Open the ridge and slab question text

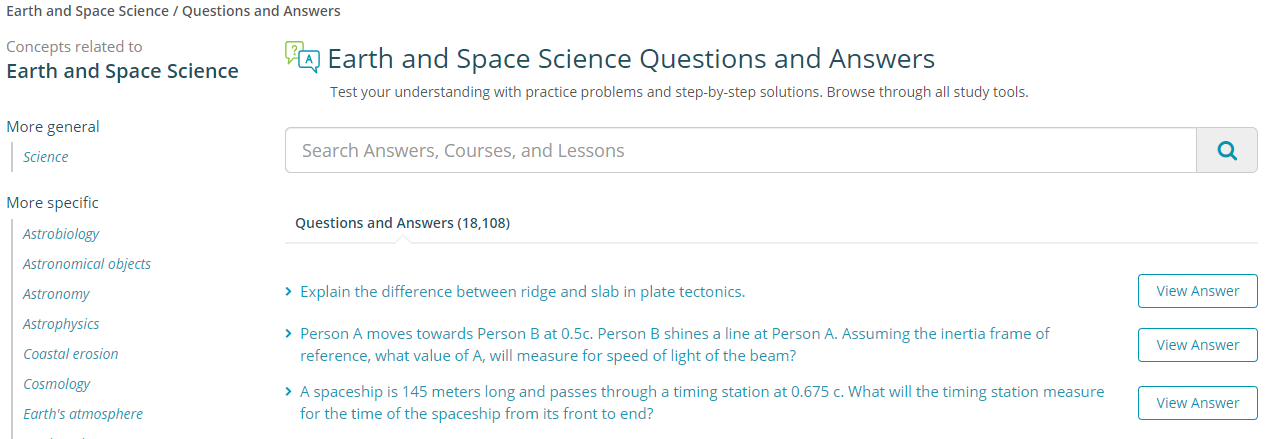point(523,292)
